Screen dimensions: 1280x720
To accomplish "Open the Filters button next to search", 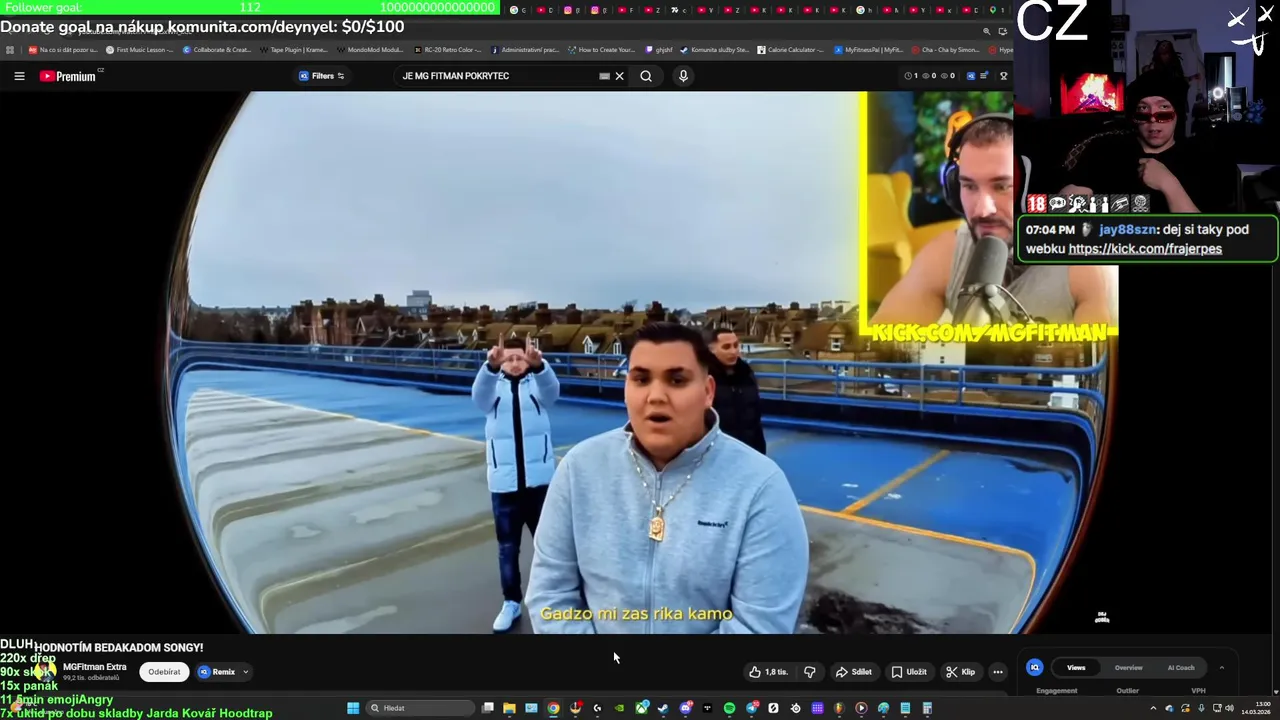I will coord(322,76).
